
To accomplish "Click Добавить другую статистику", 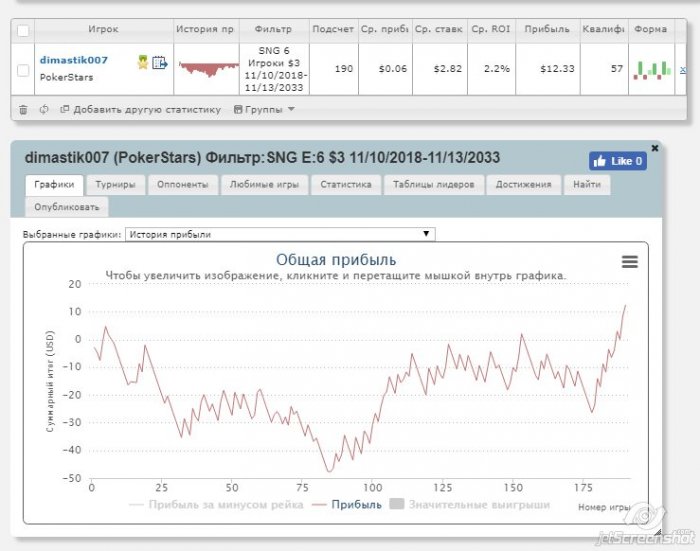I will click(141, 109).
